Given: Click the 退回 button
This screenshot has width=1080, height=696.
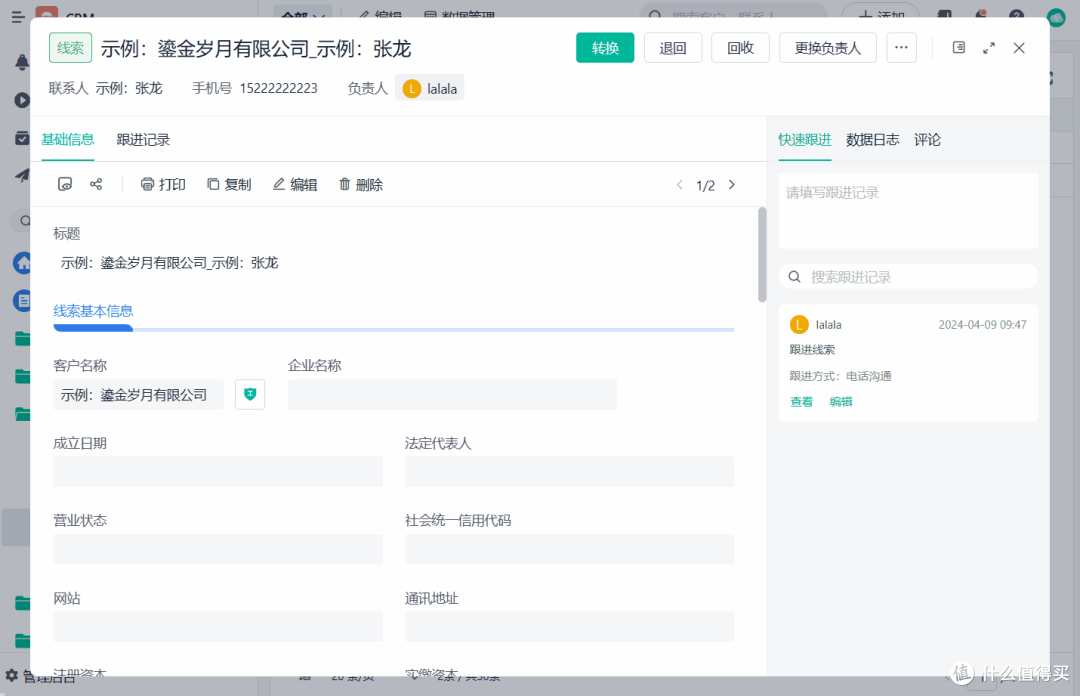Looking at the screenshot, I should click(672, 48).
